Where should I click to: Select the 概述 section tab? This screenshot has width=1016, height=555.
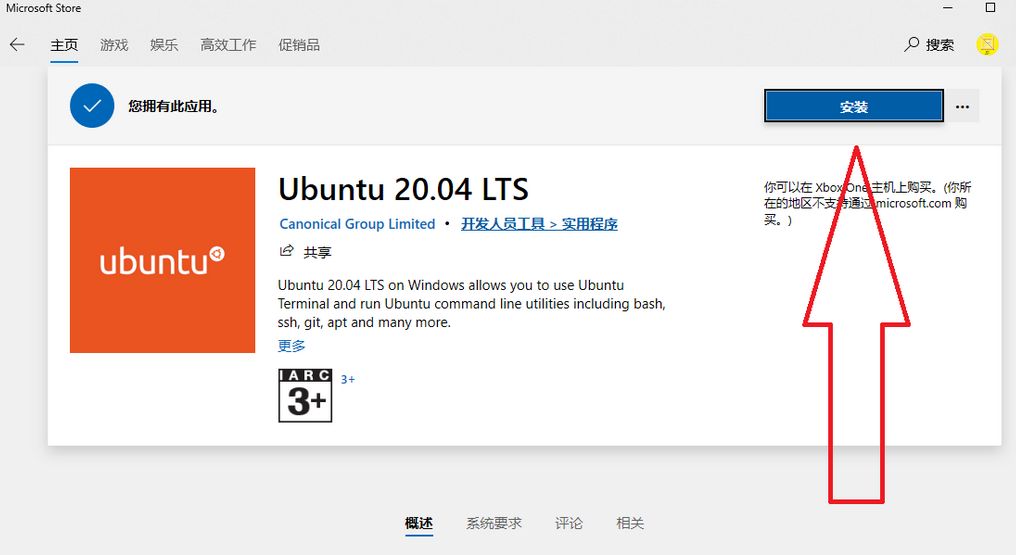pos(419,523)
